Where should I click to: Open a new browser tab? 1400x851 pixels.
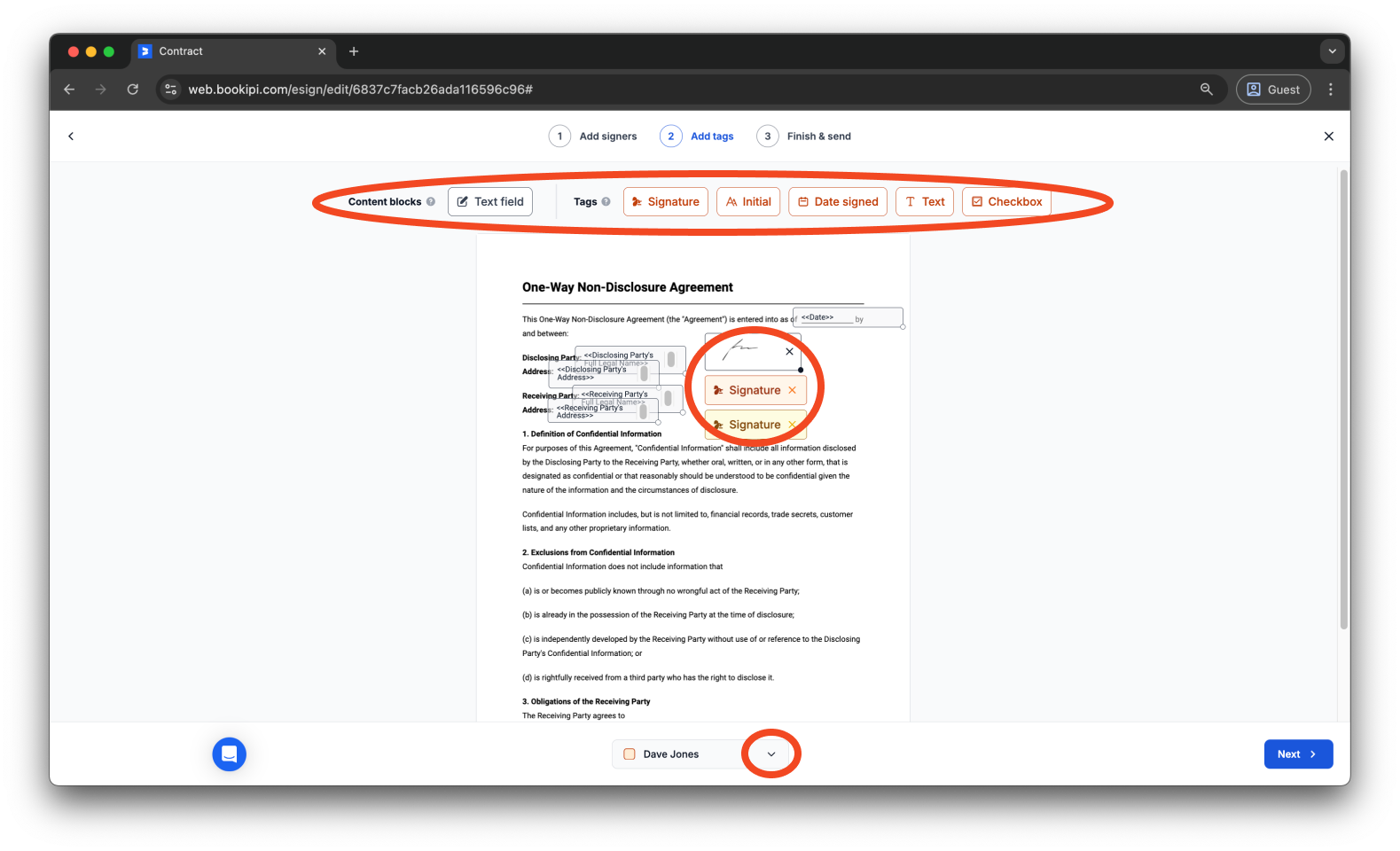pos(354,51)
